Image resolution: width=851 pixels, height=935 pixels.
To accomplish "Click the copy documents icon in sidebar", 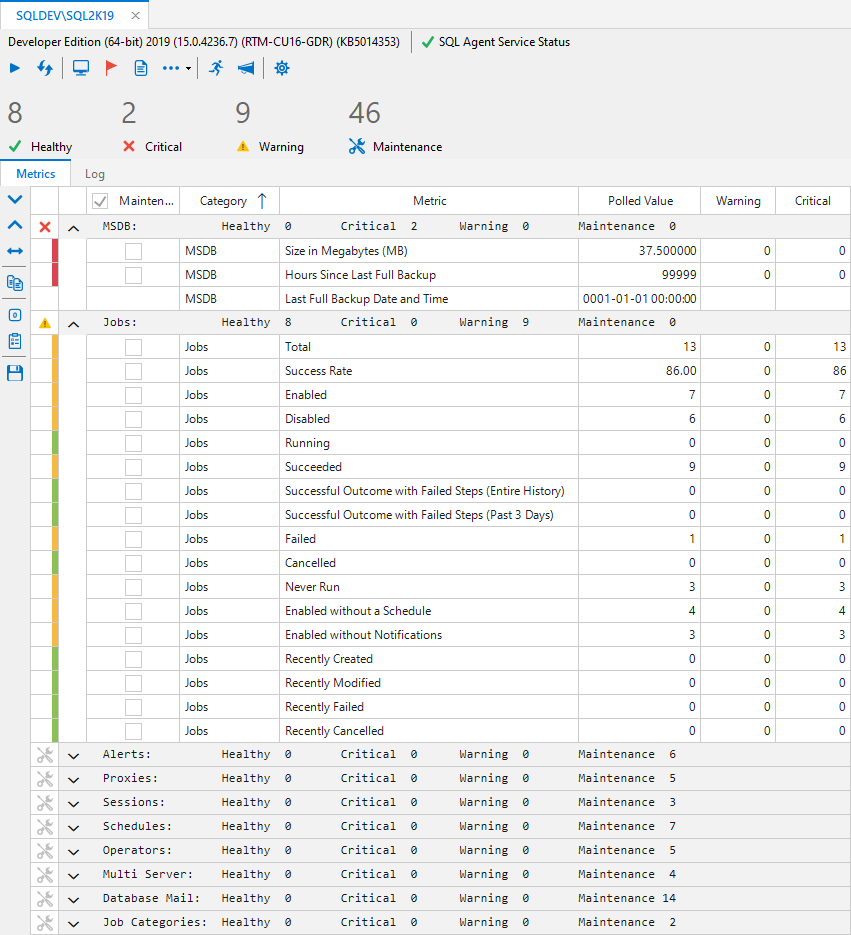I will point(15,282).
